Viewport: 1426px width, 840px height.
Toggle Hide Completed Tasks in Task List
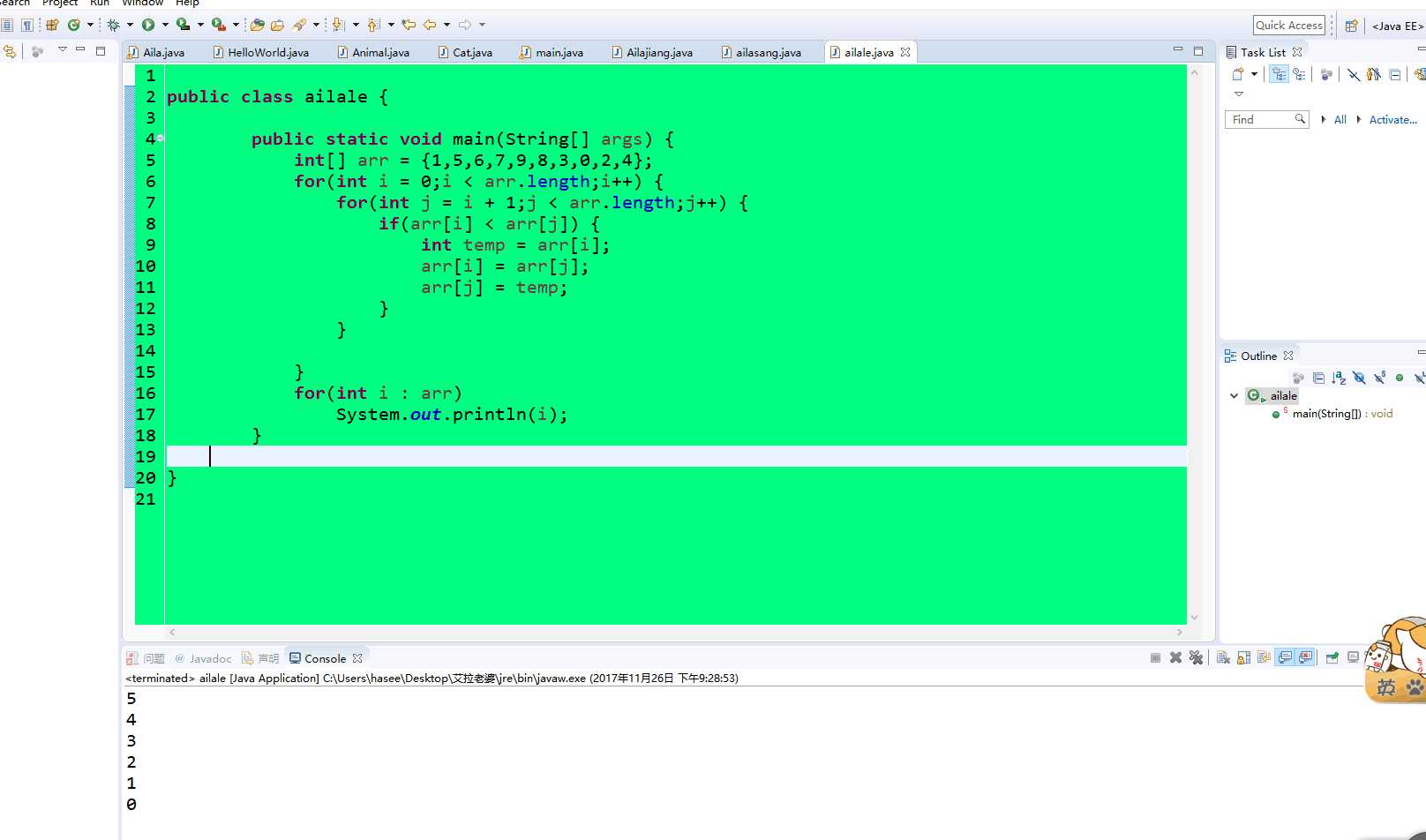pyautogui.click(x=1354, y=75)
